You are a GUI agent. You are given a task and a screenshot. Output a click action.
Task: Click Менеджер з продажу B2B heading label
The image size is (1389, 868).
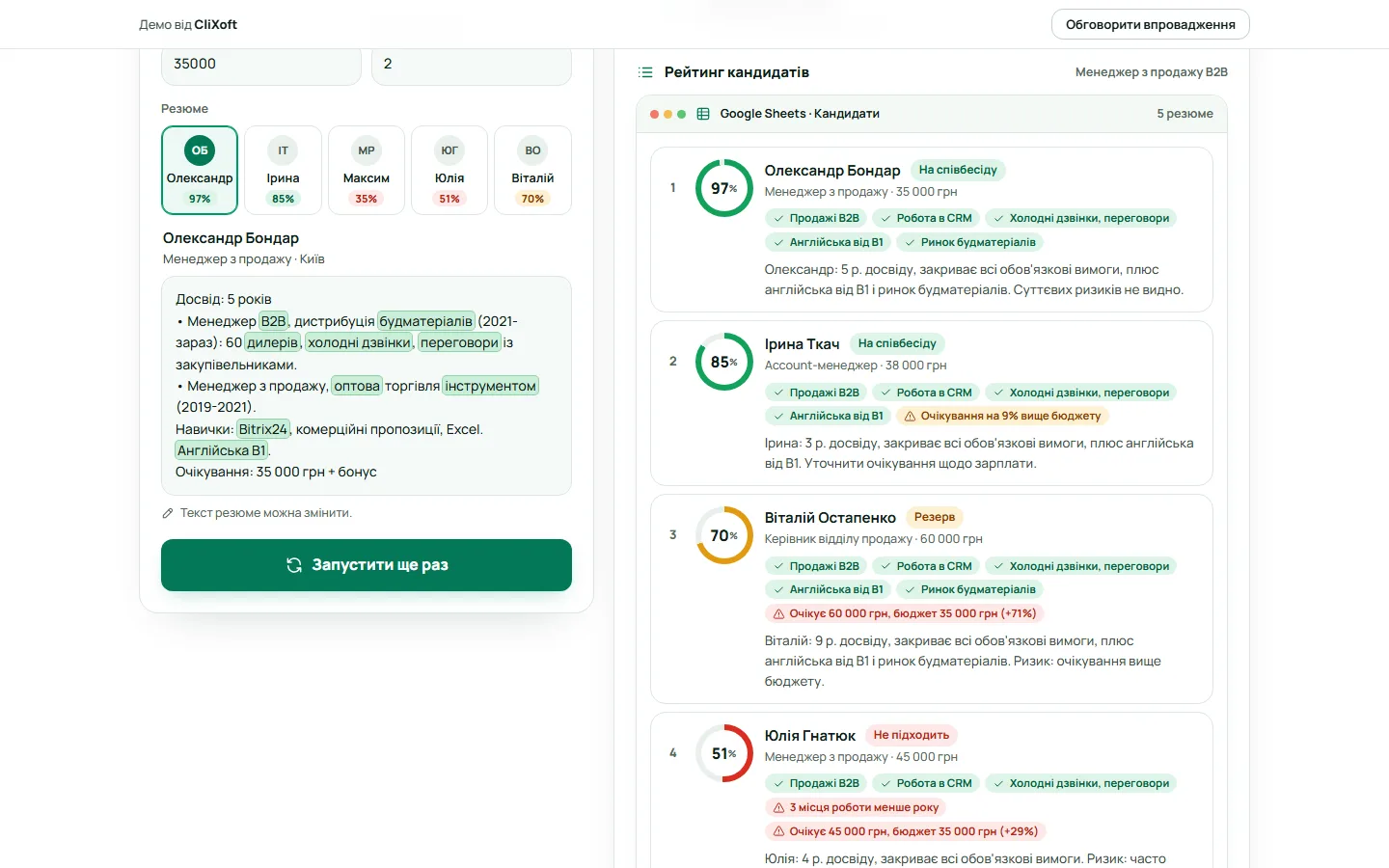coord(1152,72)
